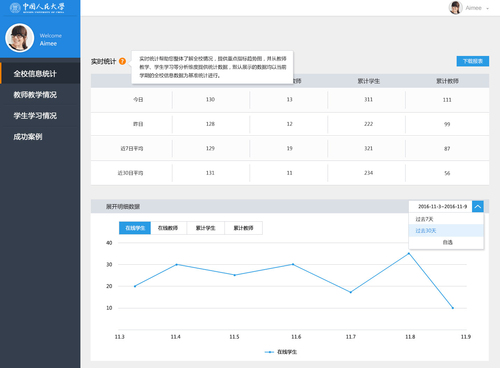
Task: Click the Aimee username in top bar
Action: (474, 8)
